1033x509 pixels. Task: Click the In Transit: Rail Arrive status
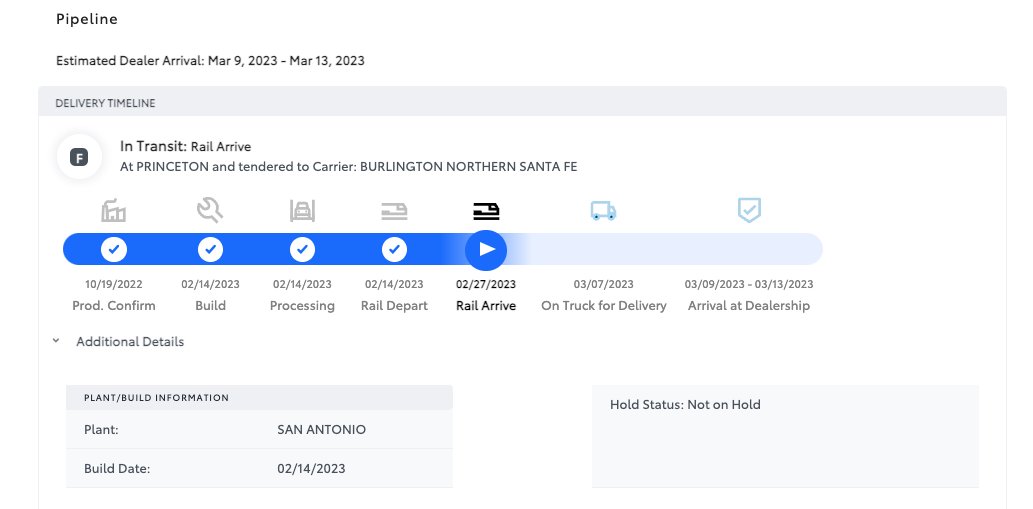tap(185, 146)
